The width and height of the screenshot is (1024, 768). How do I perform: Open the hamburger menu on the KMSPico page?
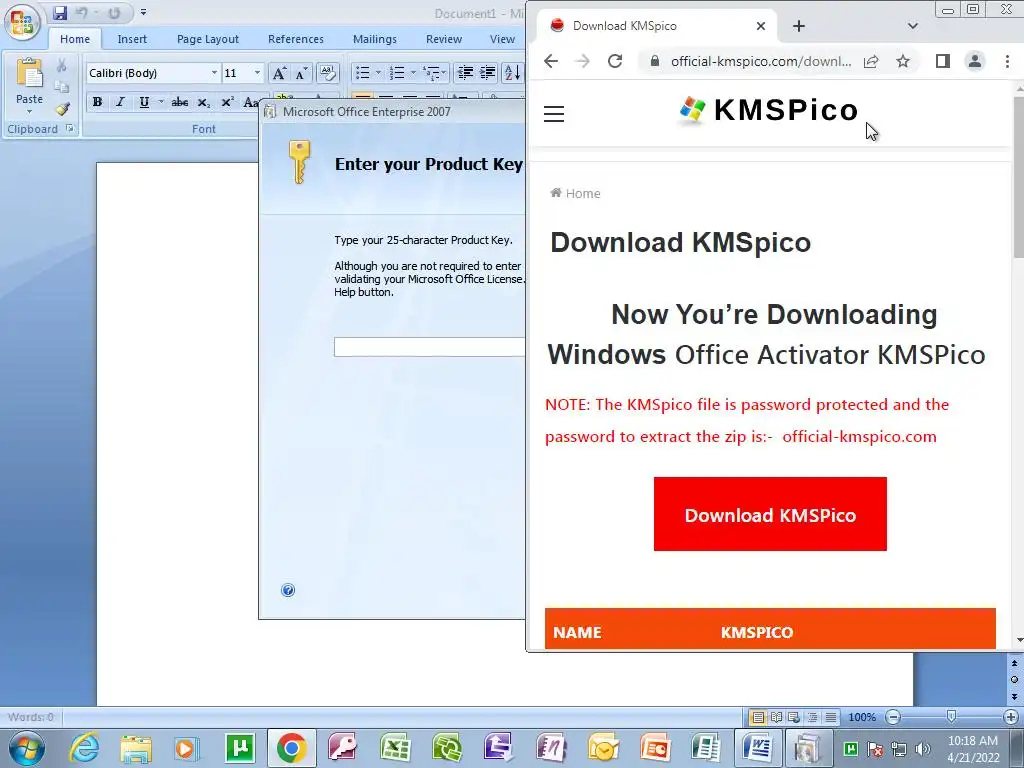[x=554, y=114]
